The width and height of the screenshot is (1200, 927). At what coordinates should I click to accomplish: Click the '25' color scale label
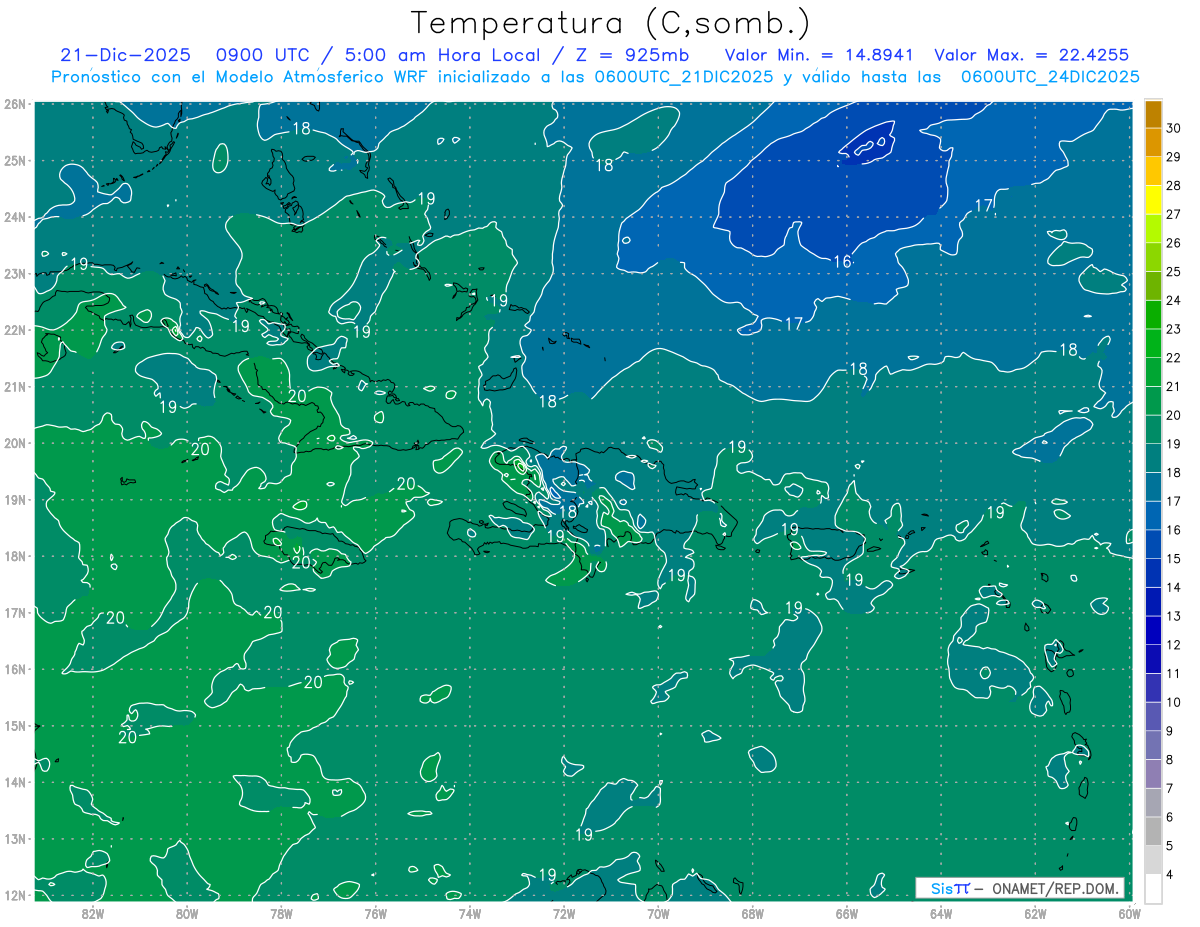click(x=1173, y=272)
